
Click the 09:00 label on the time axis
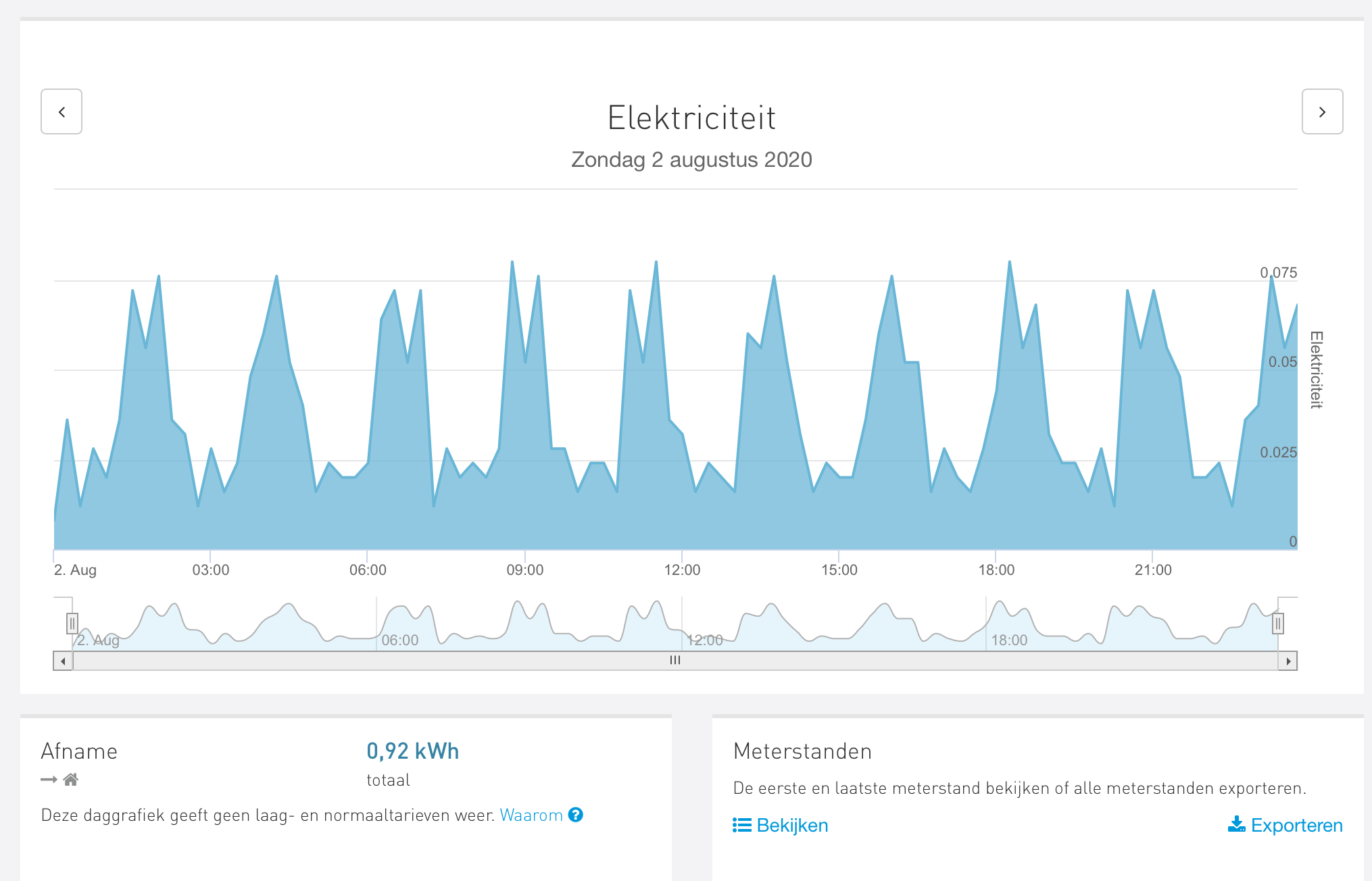525,570
